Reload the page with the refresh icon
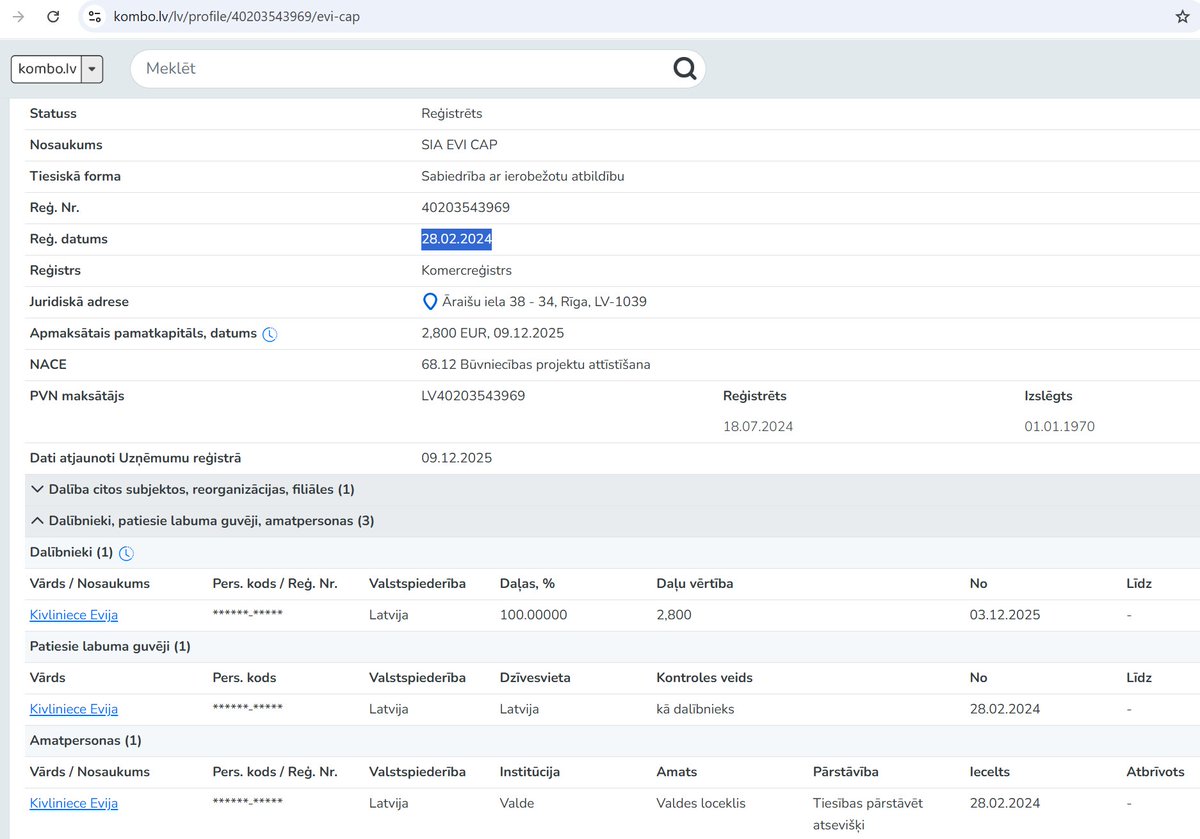 54,17
